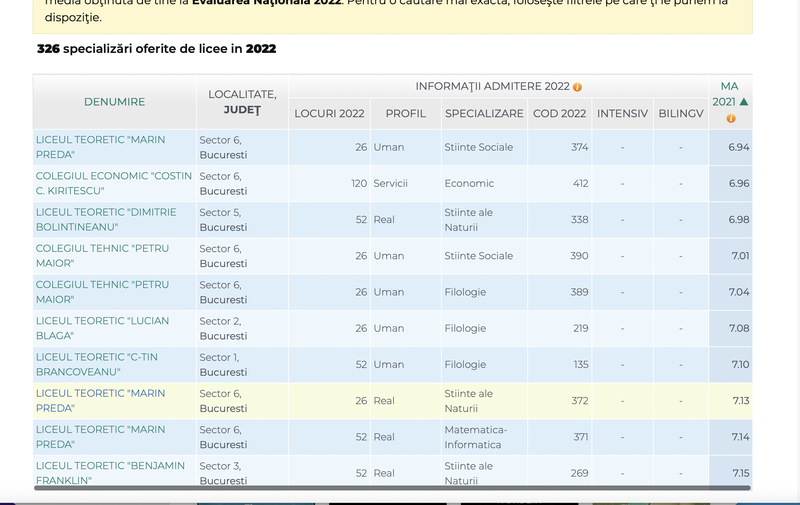The image size is (800, 505).
Task: Click the Cod 2022 column header
Action: [x=559, y=113]
